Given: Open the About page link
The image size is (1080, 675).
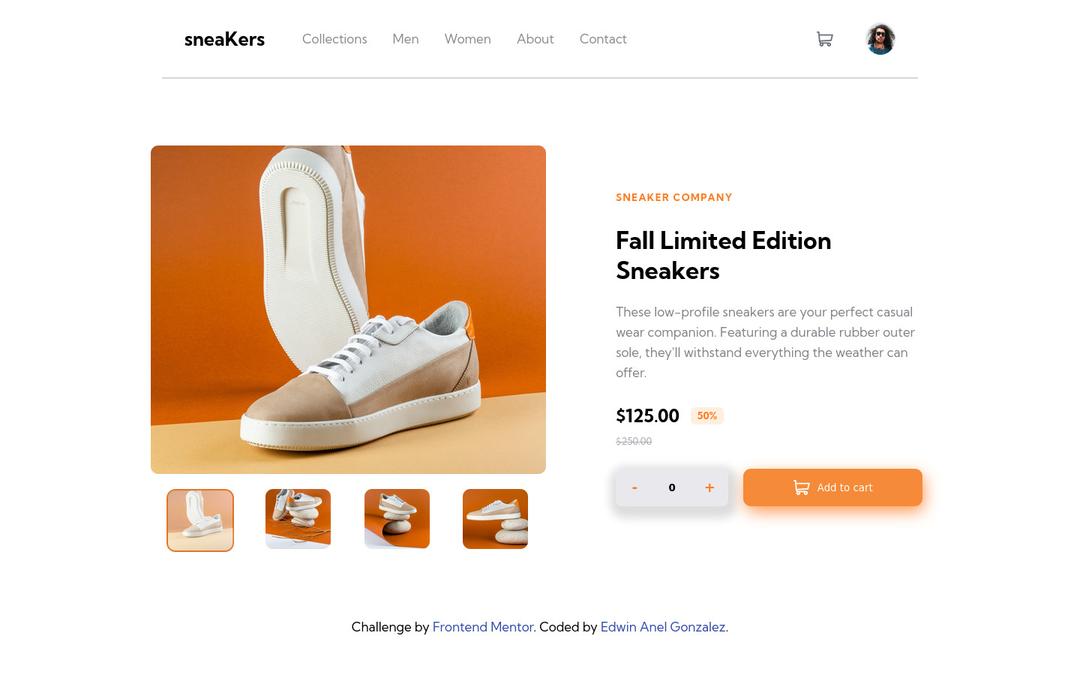Looking at the screenshot, I should [535, 39].
